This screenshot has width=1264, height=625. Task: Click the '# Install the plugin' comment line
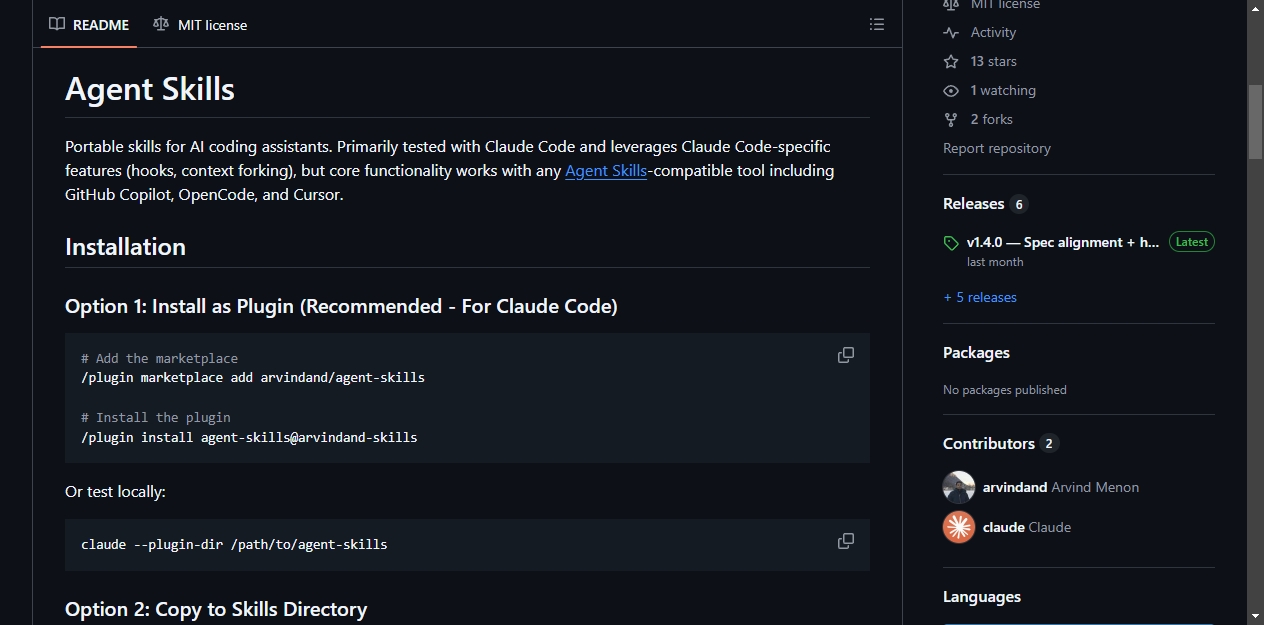pyautogui.click(x=156, y=418)
